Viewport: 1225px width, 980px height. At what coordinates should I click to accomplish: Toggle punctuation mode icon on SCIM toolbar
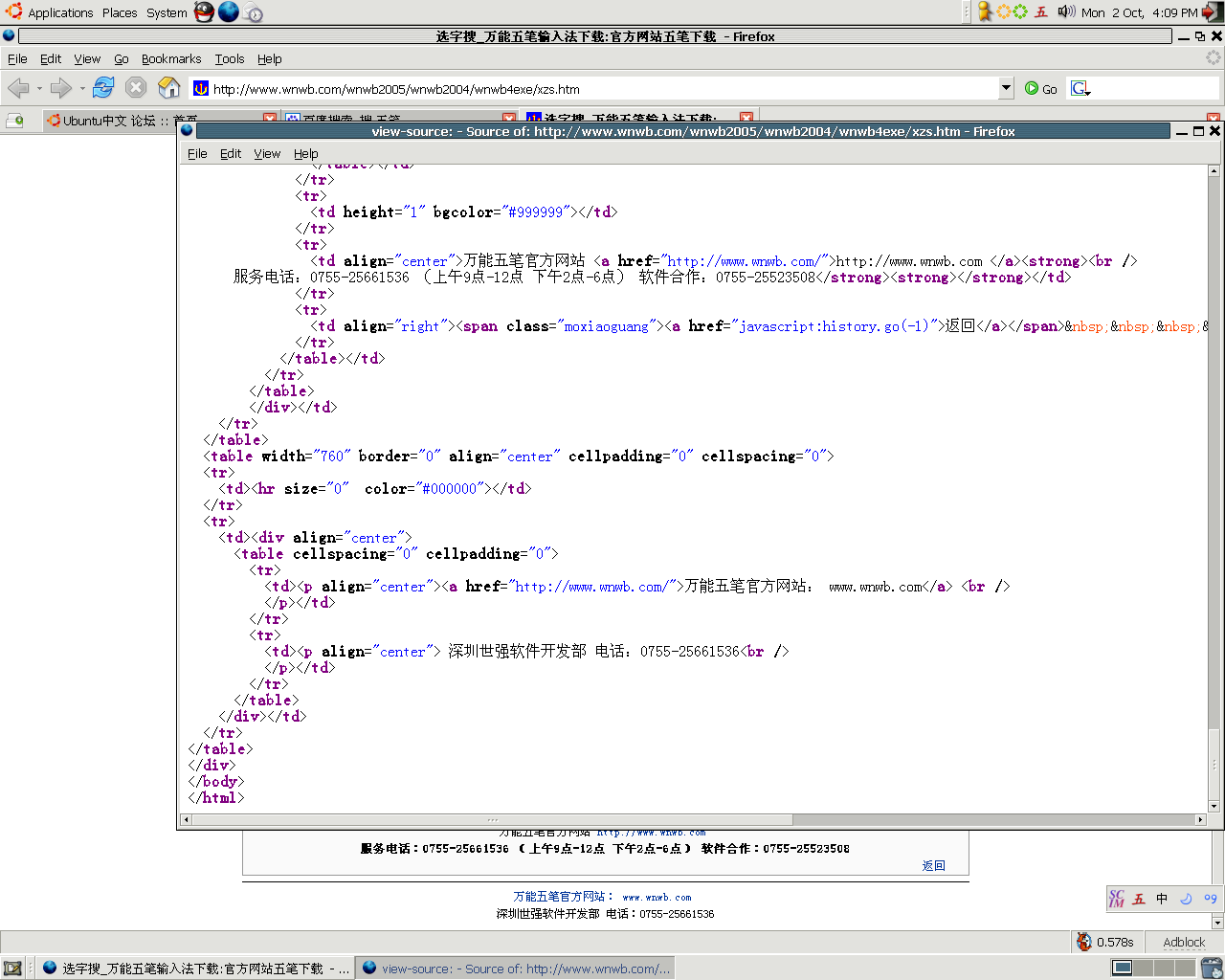(1211, 899)
